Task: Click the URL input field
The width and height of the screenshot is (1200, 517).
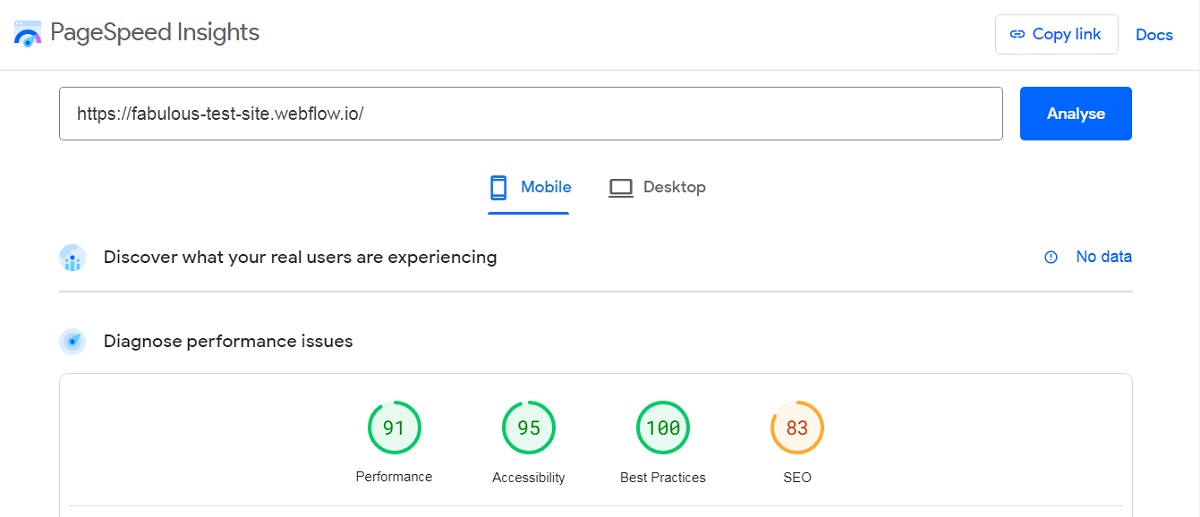Action: click(x=531, y=113)
